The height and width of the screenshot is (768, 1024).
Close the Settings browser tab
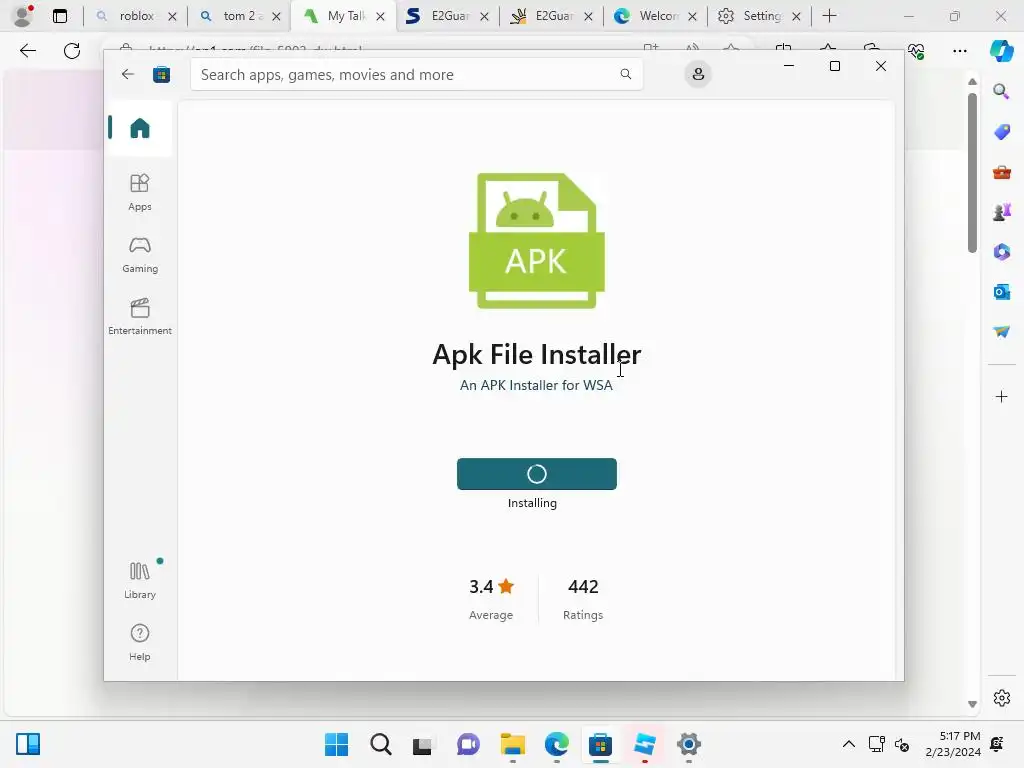pos(796,16)
